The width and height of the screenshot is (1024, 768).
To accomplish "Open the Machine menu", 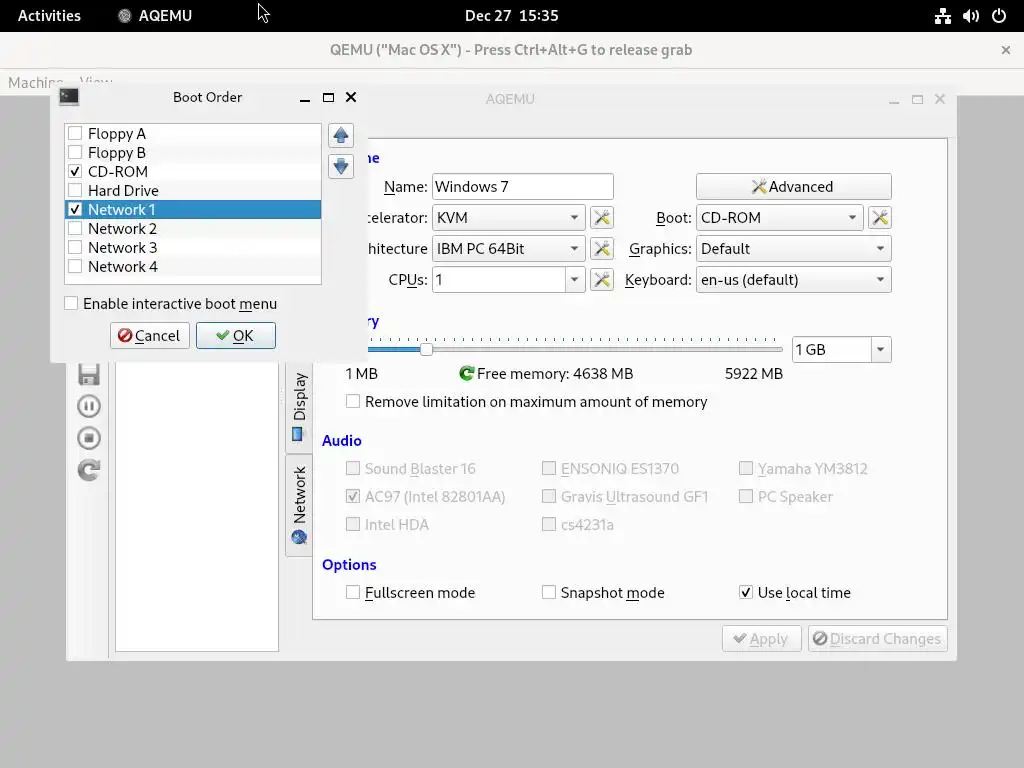I will pyautogui.click(x=35, y=82).
